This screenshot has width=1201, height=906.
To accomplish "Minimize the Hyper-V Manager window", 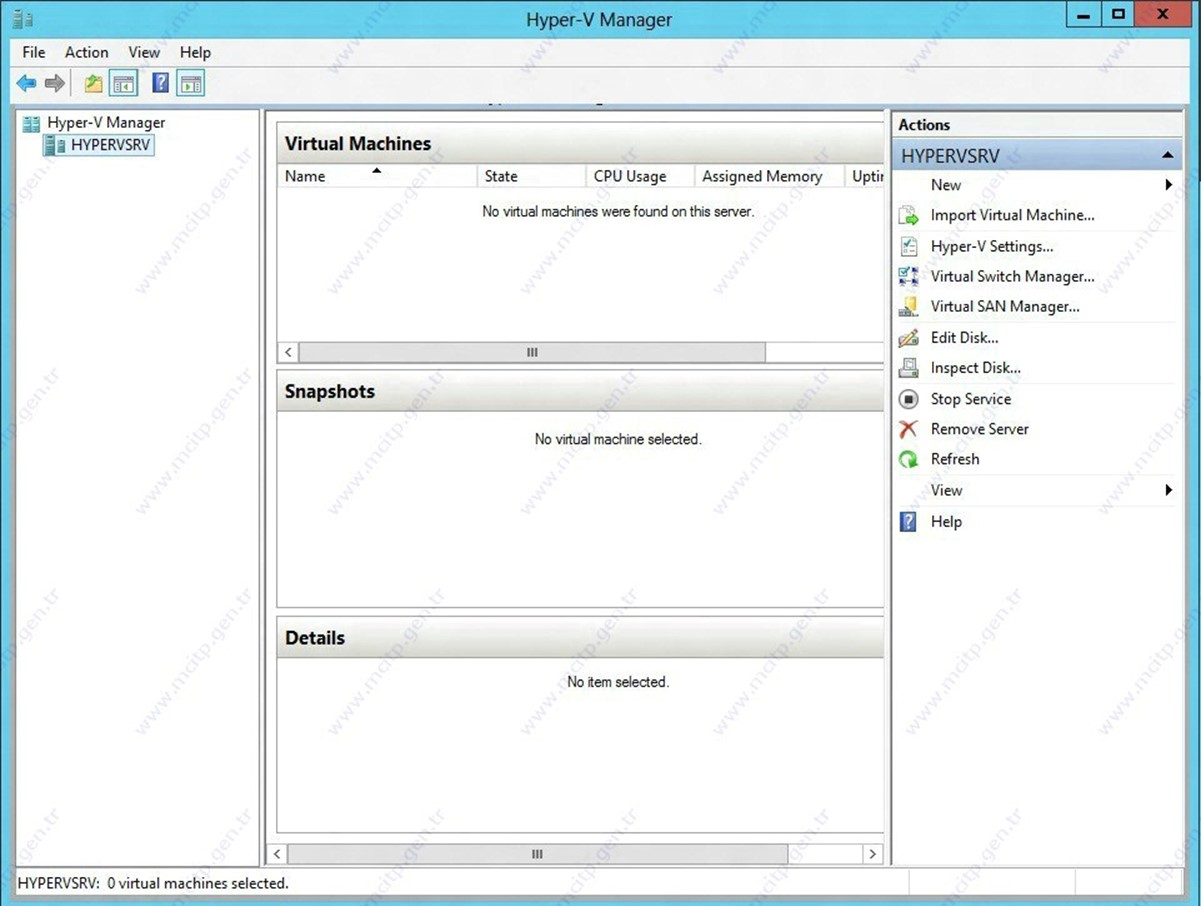I will point(1083,15).
